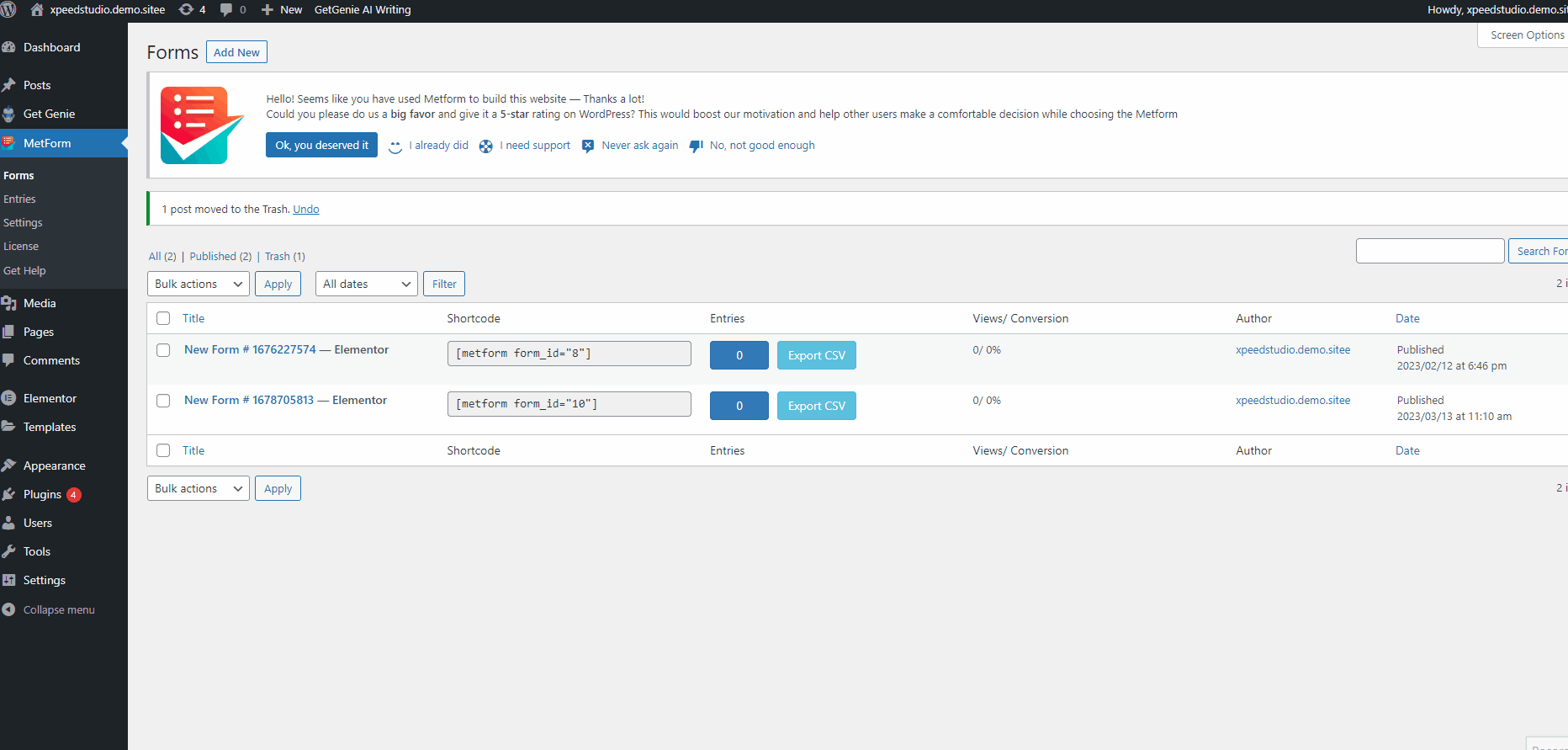Click the dismiss icon beside Never ask again

click(x=588, y=146)
